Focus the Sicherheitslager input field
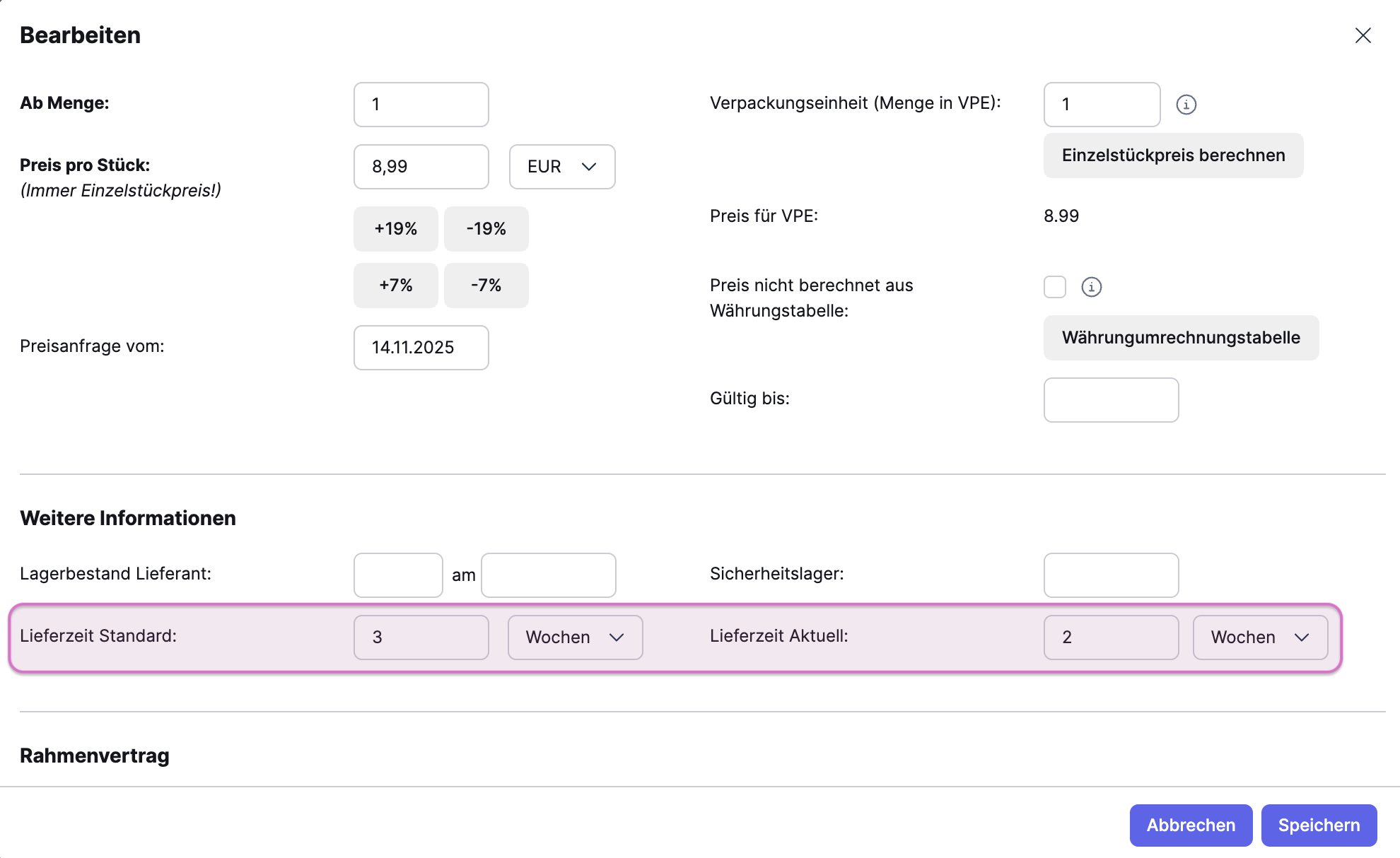The image size is (1400, 858). click(x=1111, y=575)
